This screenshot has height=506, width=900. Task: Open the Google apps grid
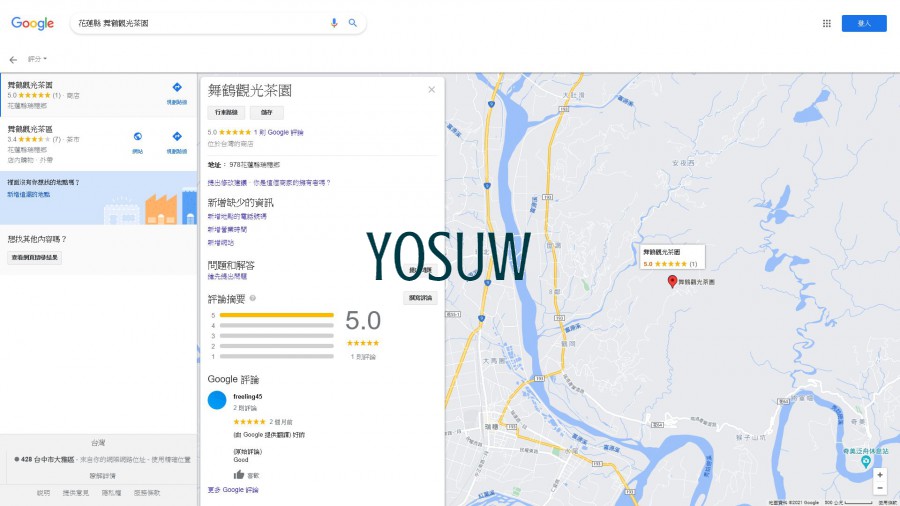826,23
